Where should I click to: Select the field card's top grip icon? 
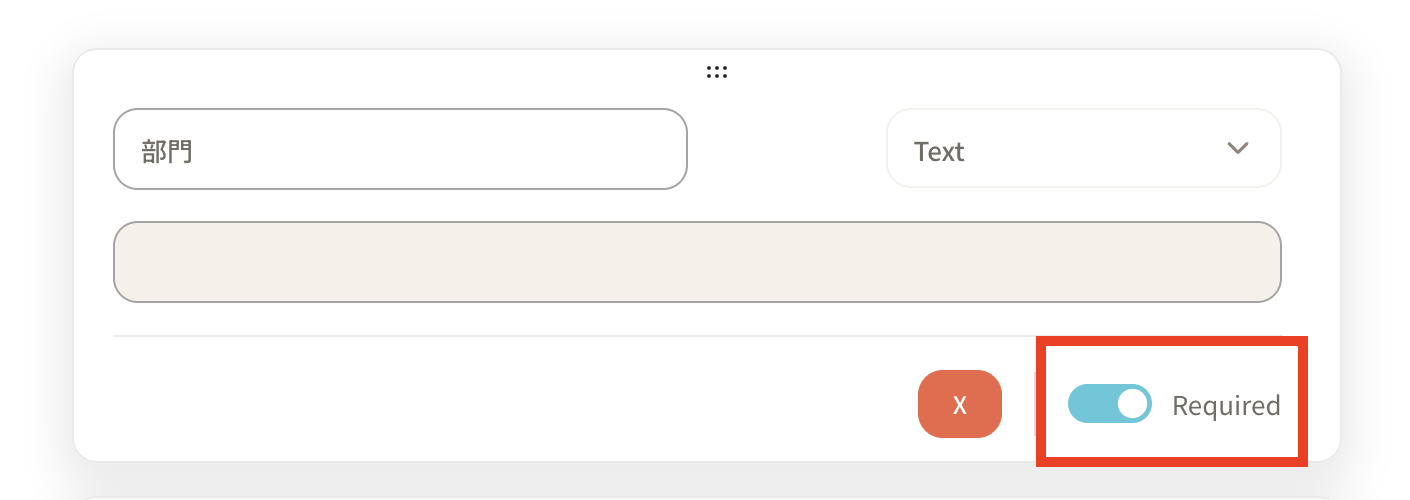[716, 72]
